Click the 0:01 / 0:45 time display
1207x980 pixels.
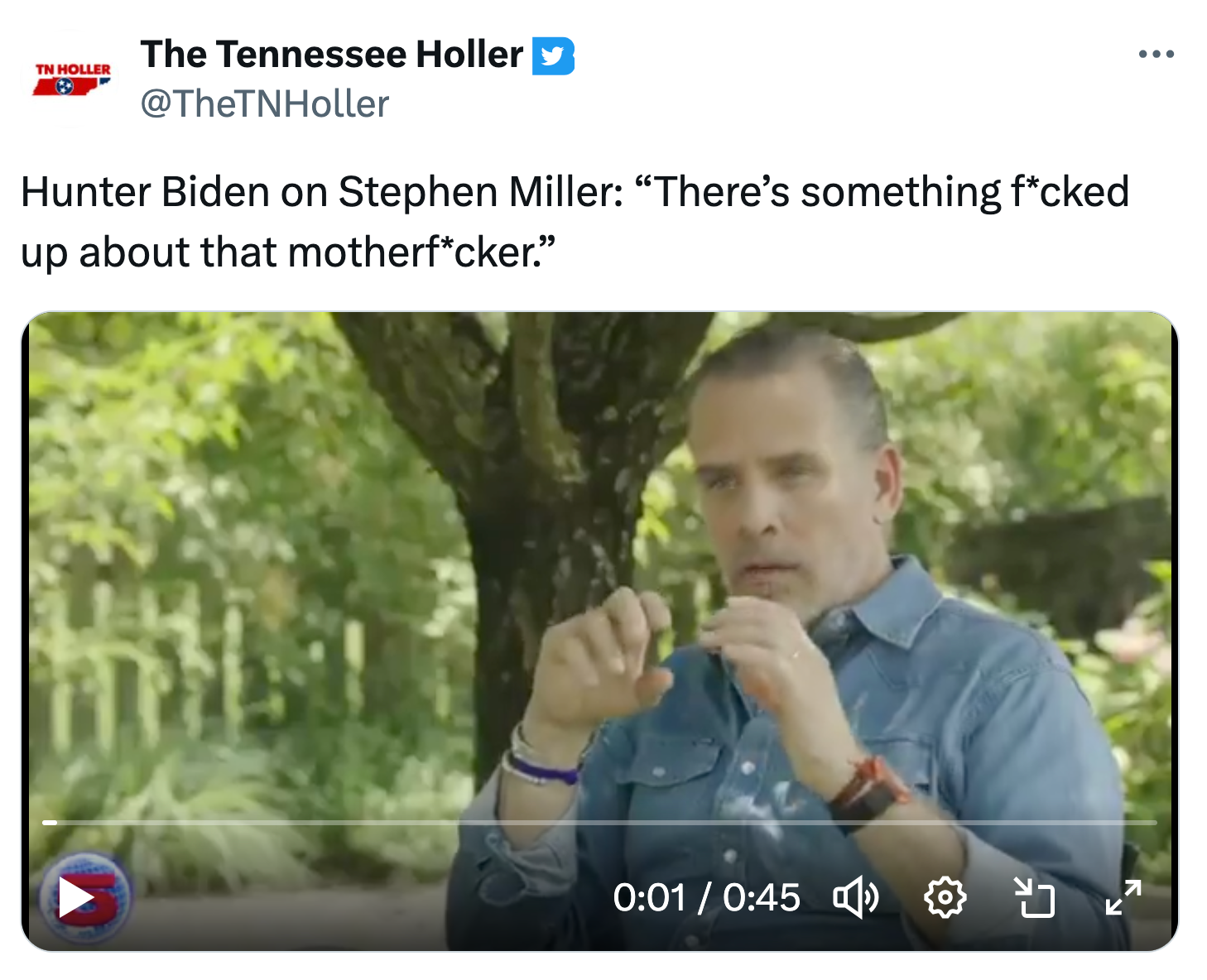click(706, 898)
